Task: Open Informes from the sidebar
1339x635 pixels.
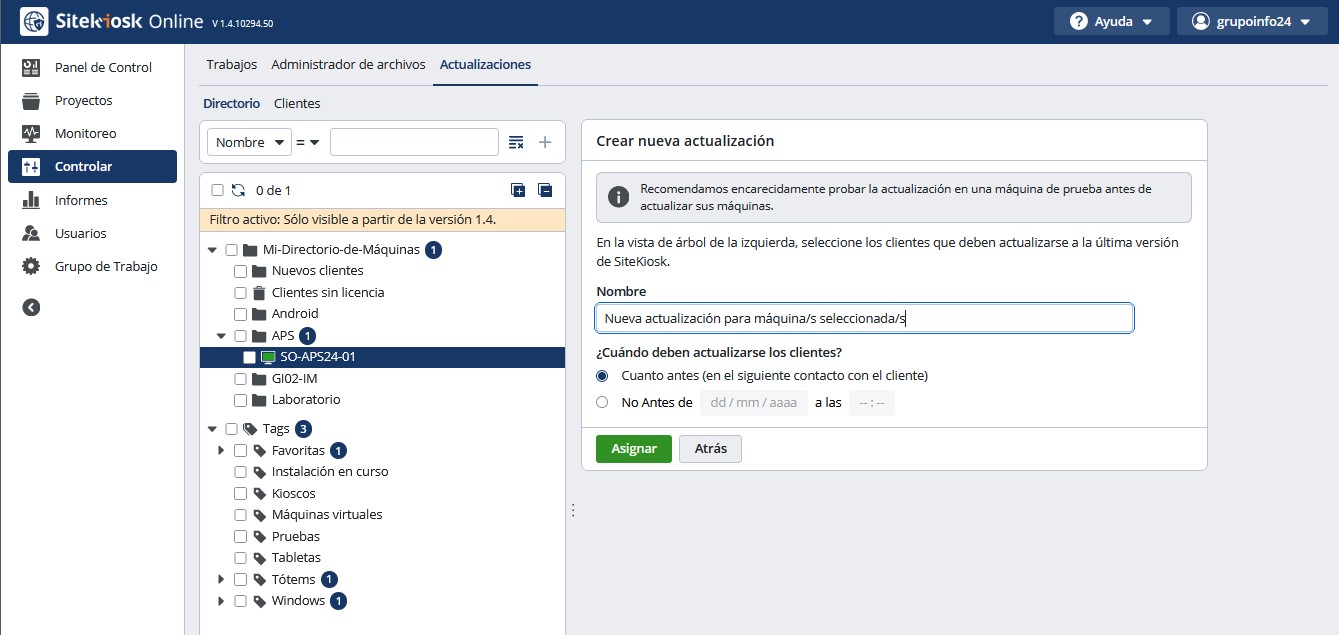Action: [81, 200]
